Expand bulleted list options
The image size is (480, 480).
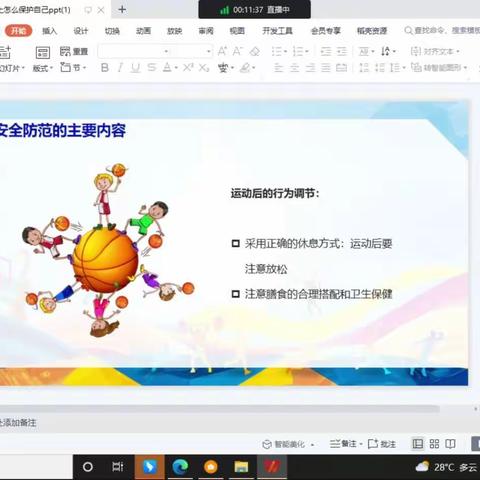point(286,52)
